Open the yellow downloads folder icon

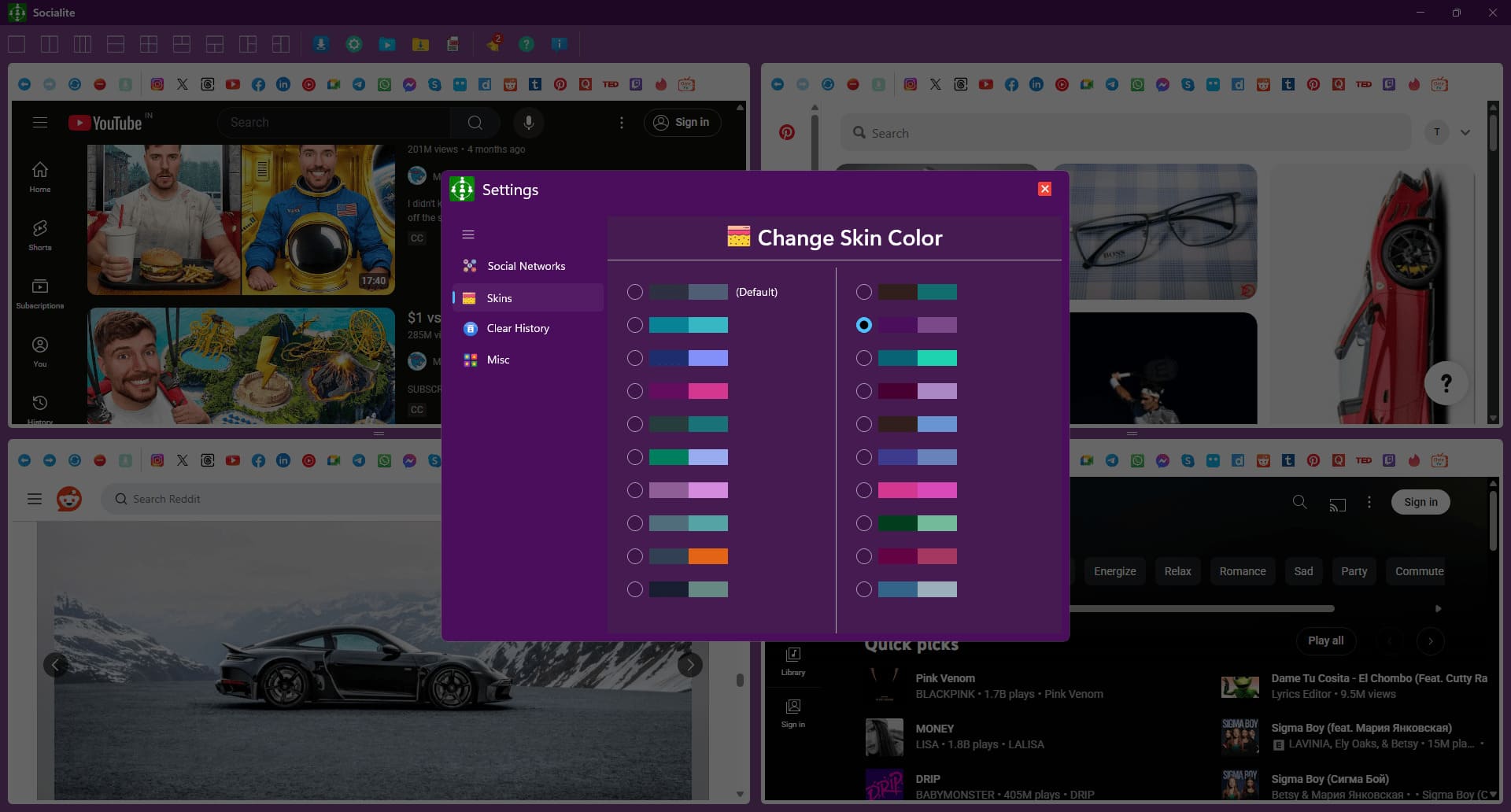[420, 44]
